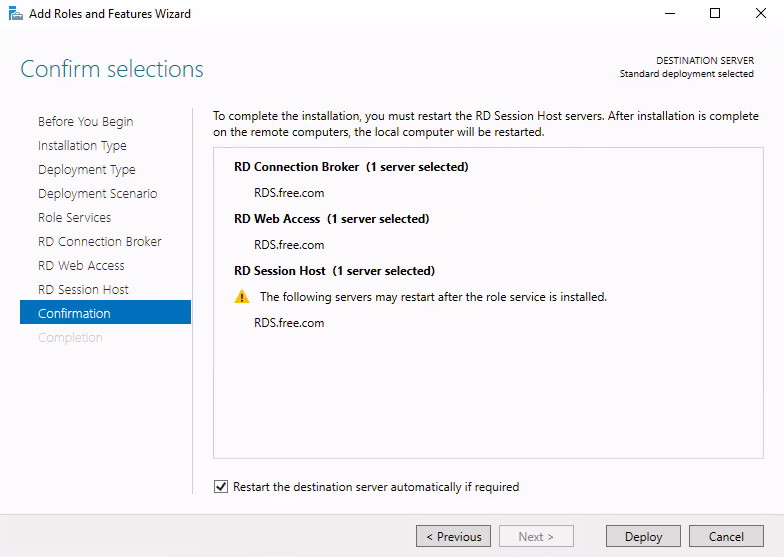This screenshot has width=784, height=557.
Task: Click the disabled Next button
Action: [536, 536]
